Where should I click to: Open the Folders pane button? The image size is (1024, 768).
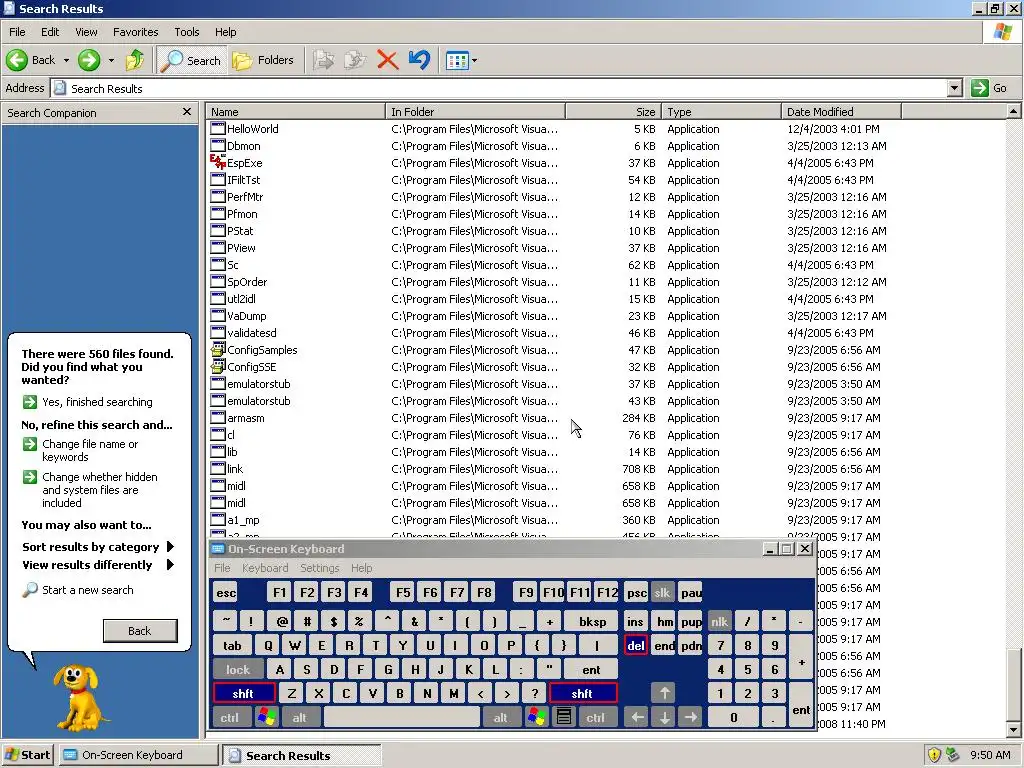(263, 60)
